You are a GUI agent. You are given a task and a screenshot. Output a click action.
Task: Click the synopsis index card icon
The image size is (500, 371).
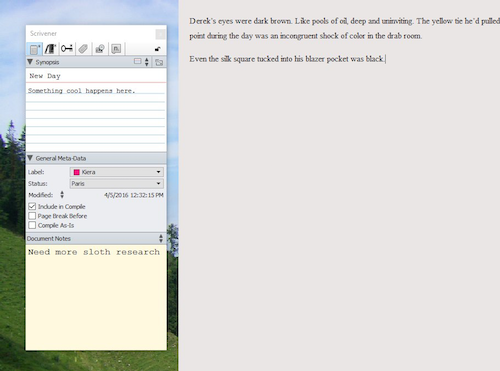(x=137, y=62)
